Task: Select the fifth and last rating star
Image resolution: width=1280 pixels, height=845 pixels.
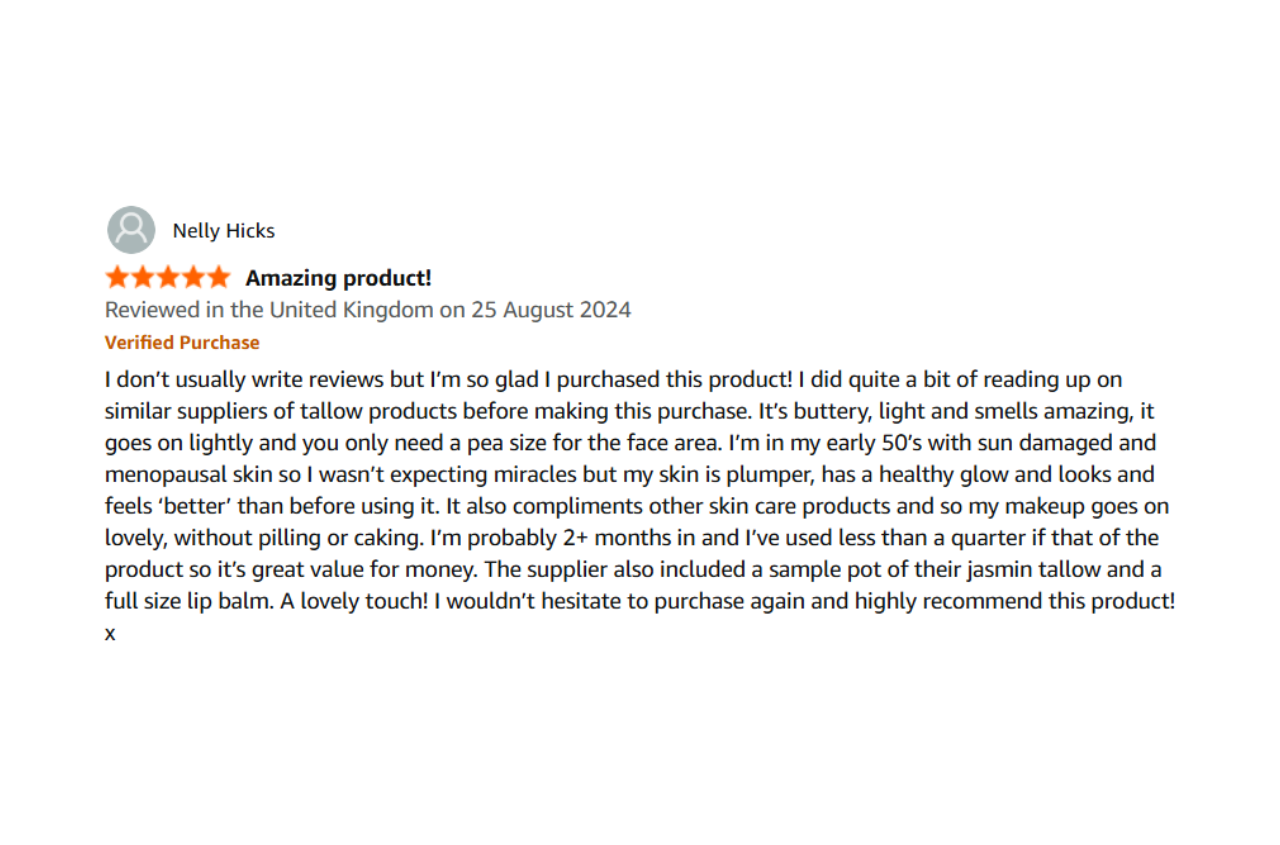Action: (x=218, y=277)
